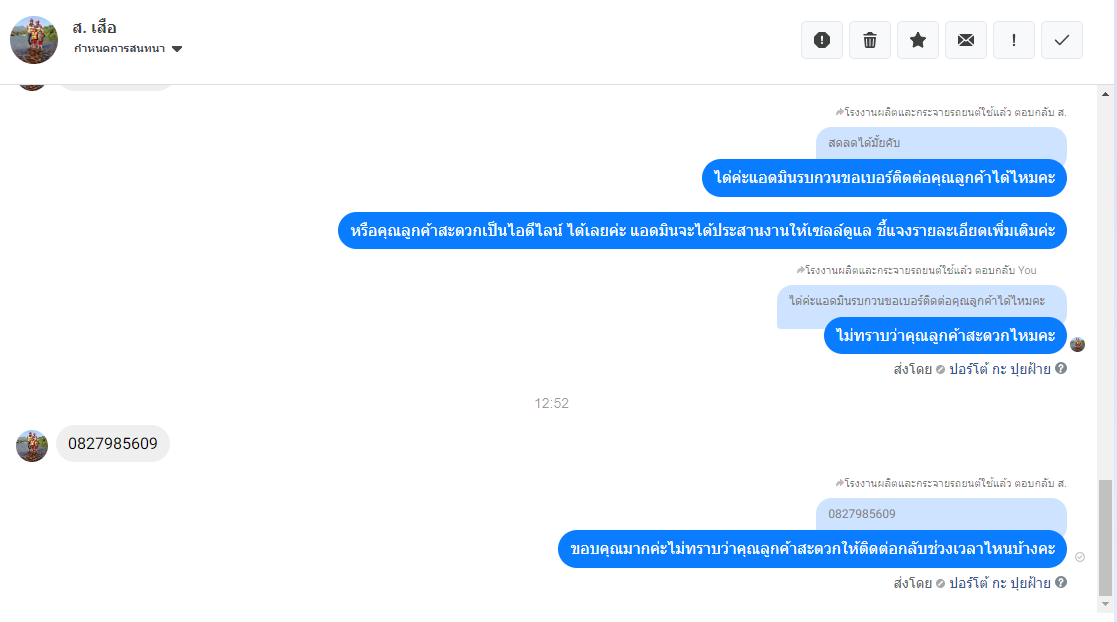The height and width of the screenshot is (622, 1117).
Task: Click the vertical scrollbar thumb
Action: pos(1105,537)
